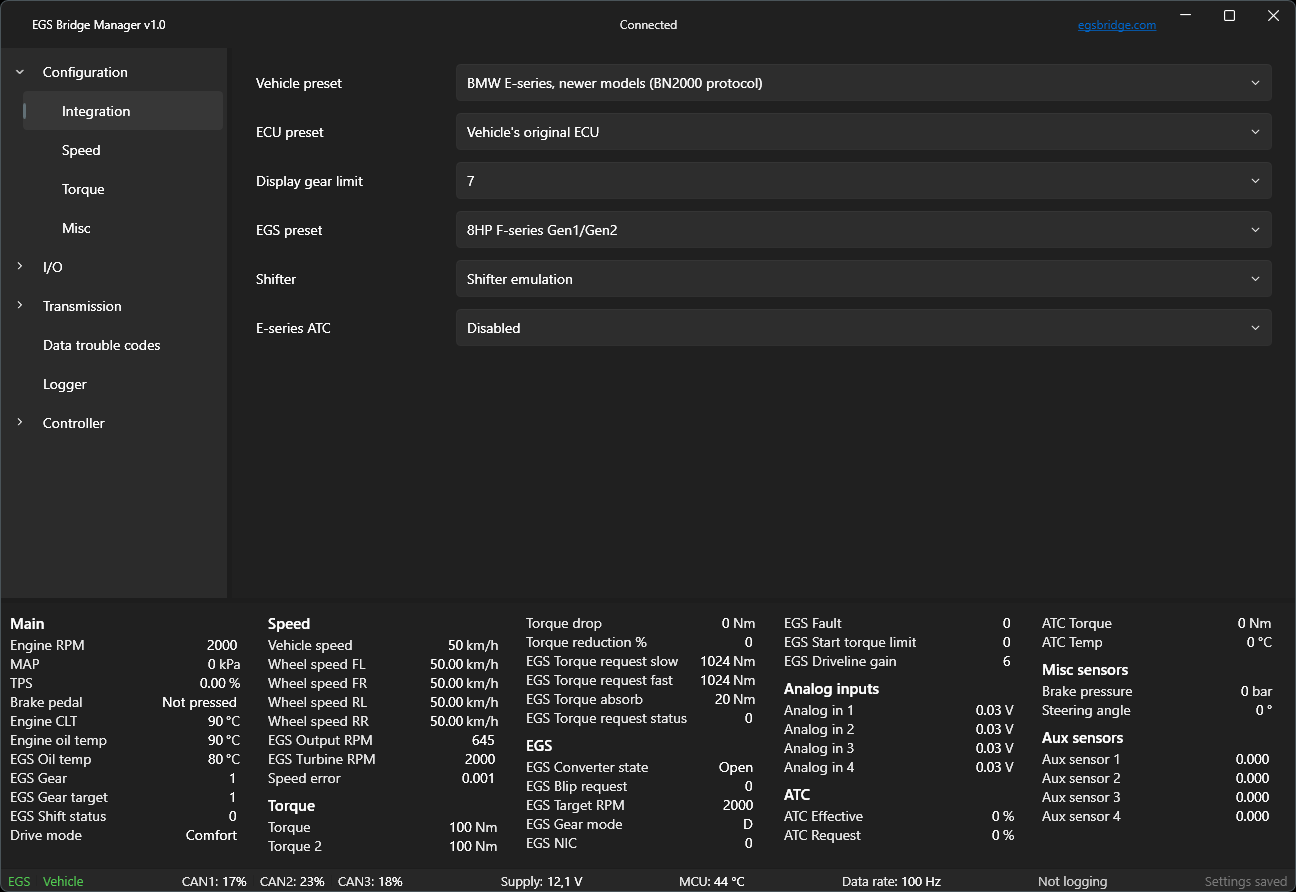
Task: Click the EGS Torque absorb 20 Nm value
Action: click(735, 699)
